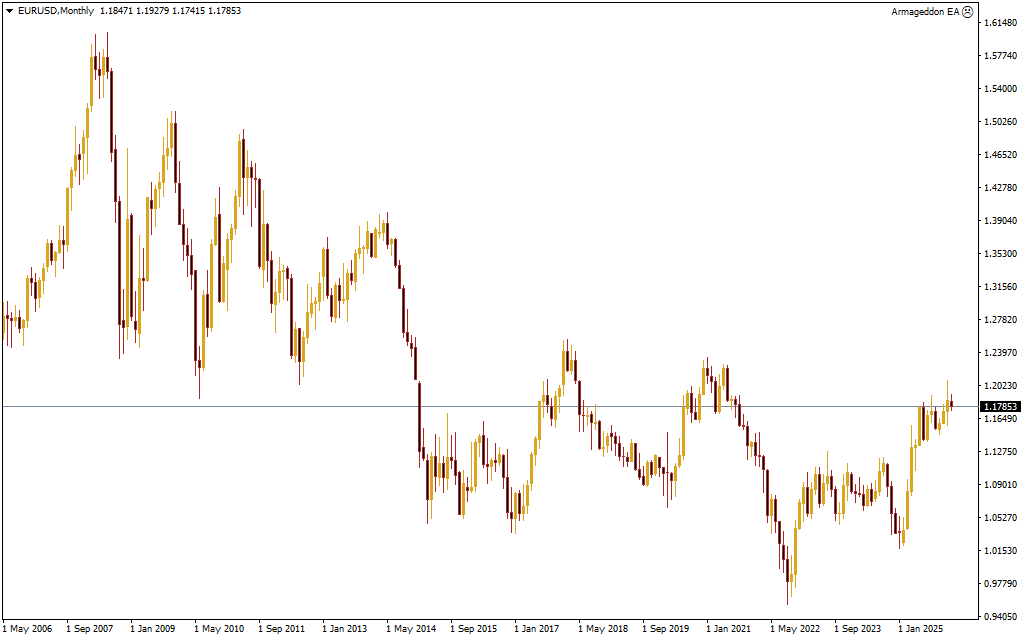Click the 1 Jan 2025 date label
Viewport: 1024px width, 640px height.
pyautogui.click(x=920, y=629)
